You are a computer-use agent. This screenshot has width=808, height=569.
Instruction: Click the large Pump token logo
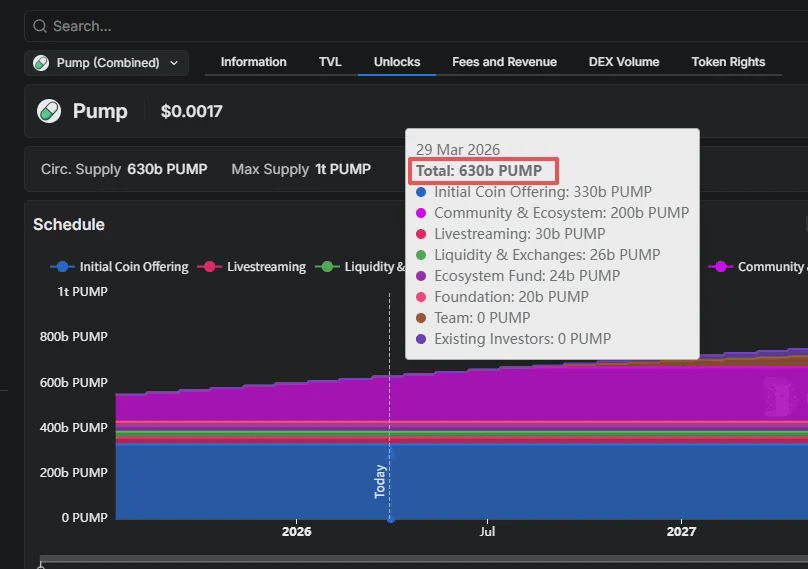coord(49,111)
